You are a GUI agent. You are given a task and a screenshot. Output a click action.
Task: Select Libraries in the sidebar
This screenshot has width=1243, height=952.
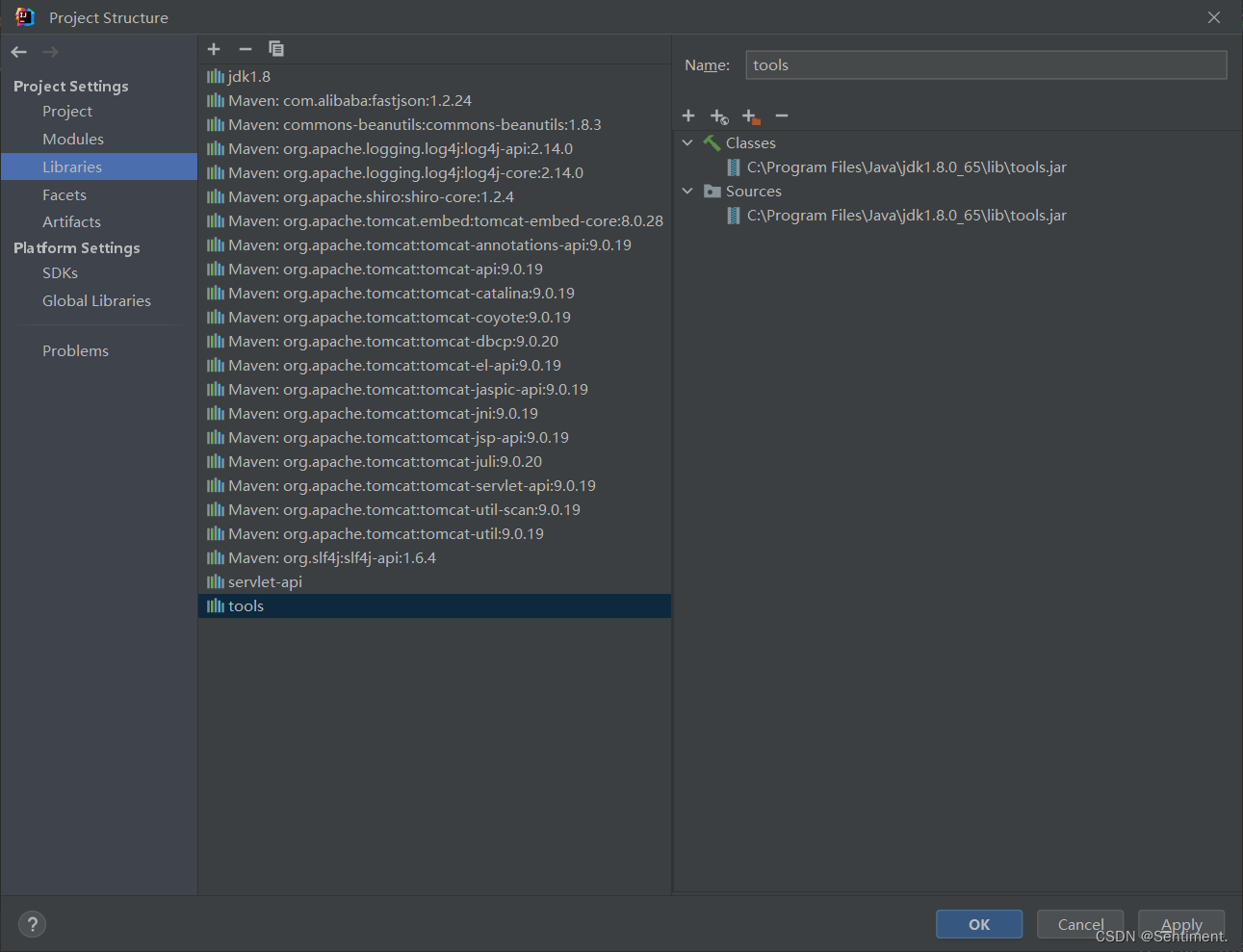99,167
